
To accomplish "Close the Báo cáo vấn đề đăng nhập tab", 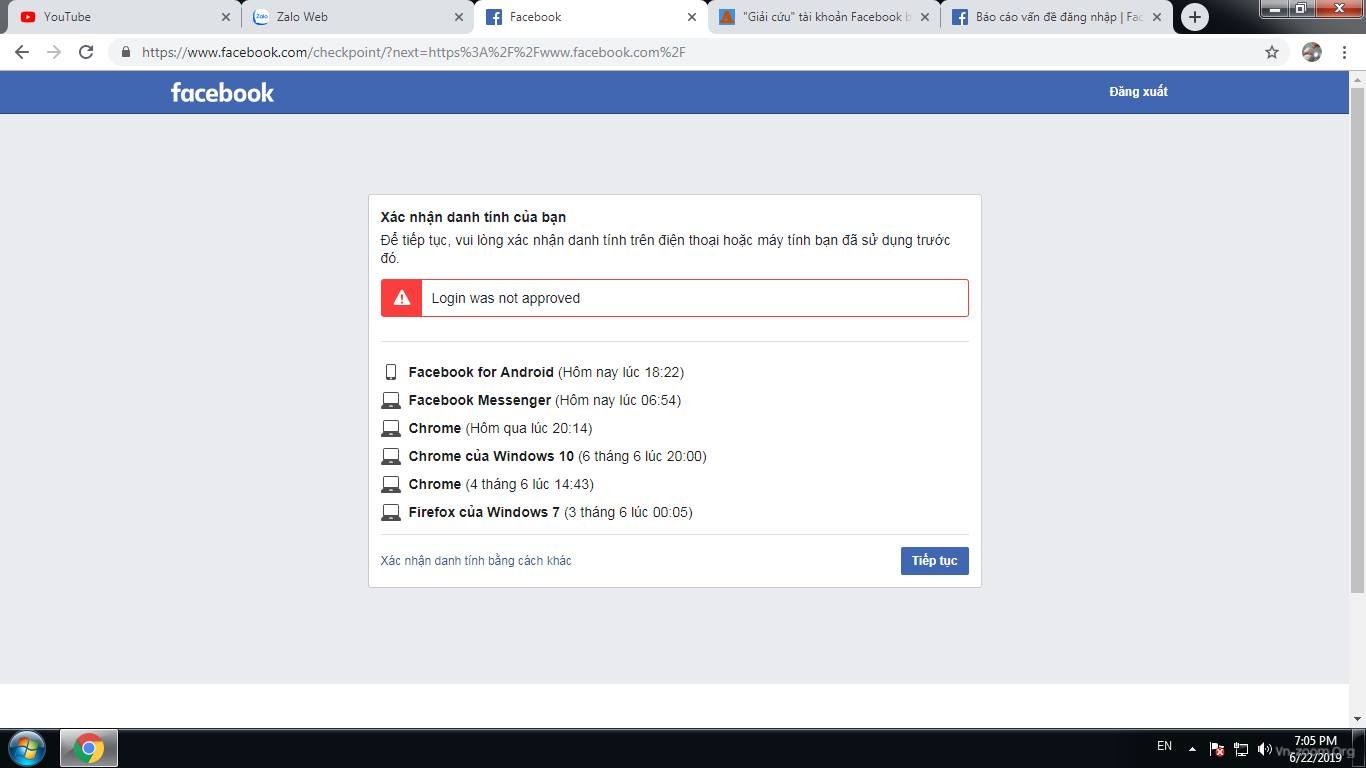I will click(x=1157, y=17).
